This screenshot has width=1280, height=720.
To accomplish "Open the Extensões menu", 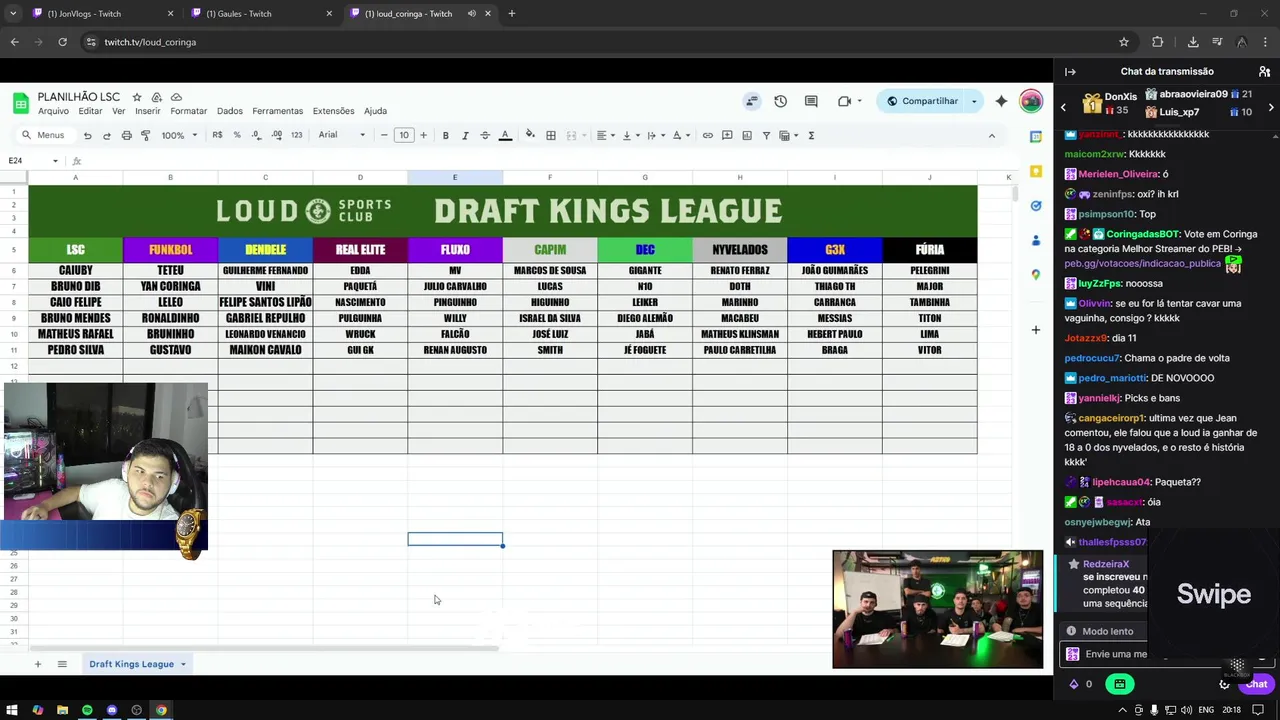I will pyautogui.click(x=333, y=111).
